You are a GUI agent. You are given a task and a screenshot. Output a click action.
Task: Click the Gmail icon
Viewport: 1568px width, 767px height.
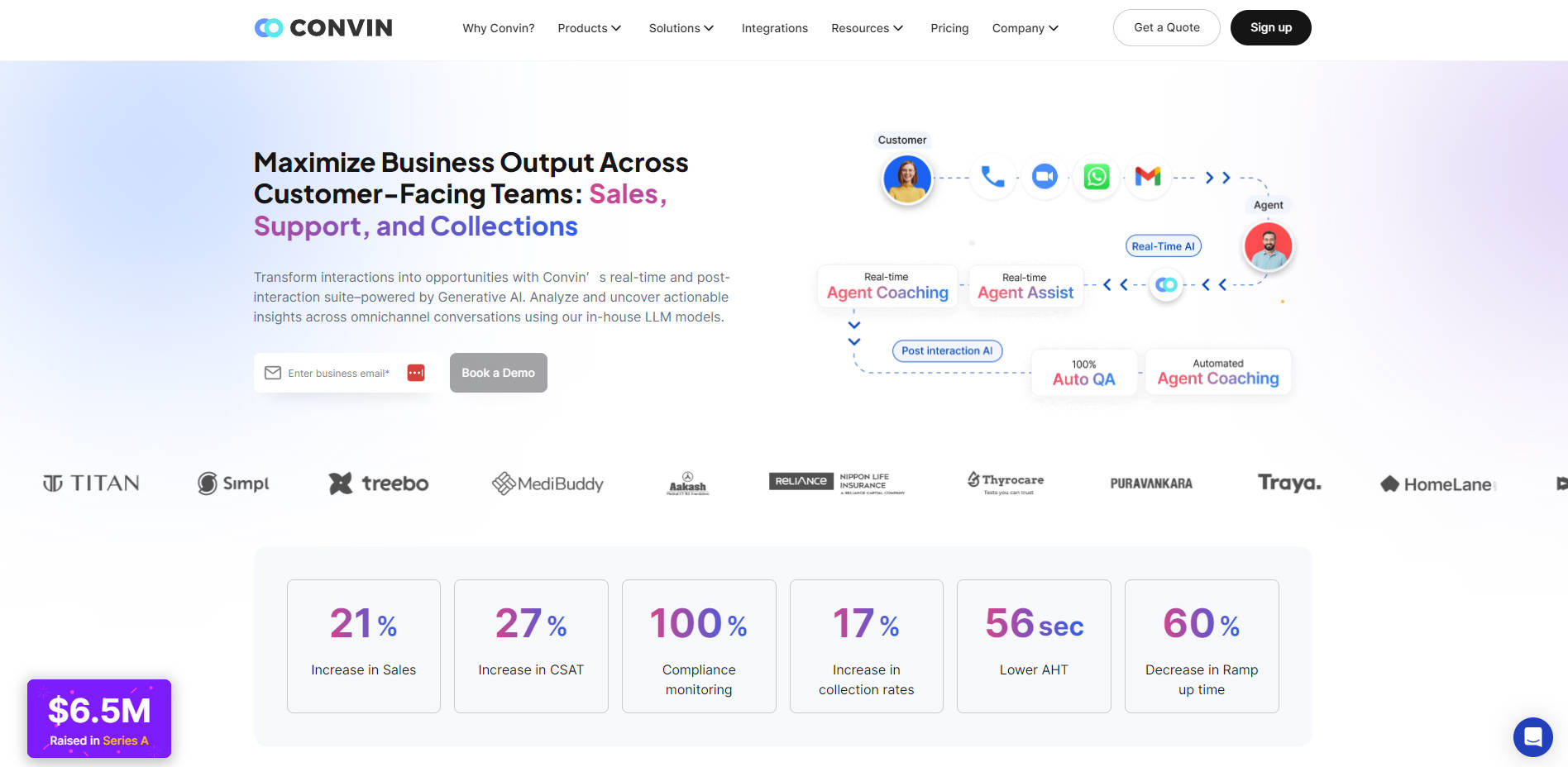(x=1148, y=177)
